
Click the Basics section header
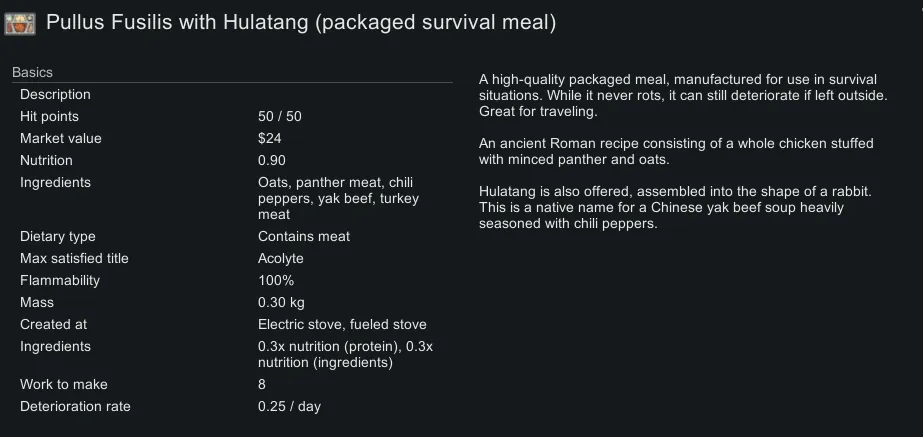point(33,72)
